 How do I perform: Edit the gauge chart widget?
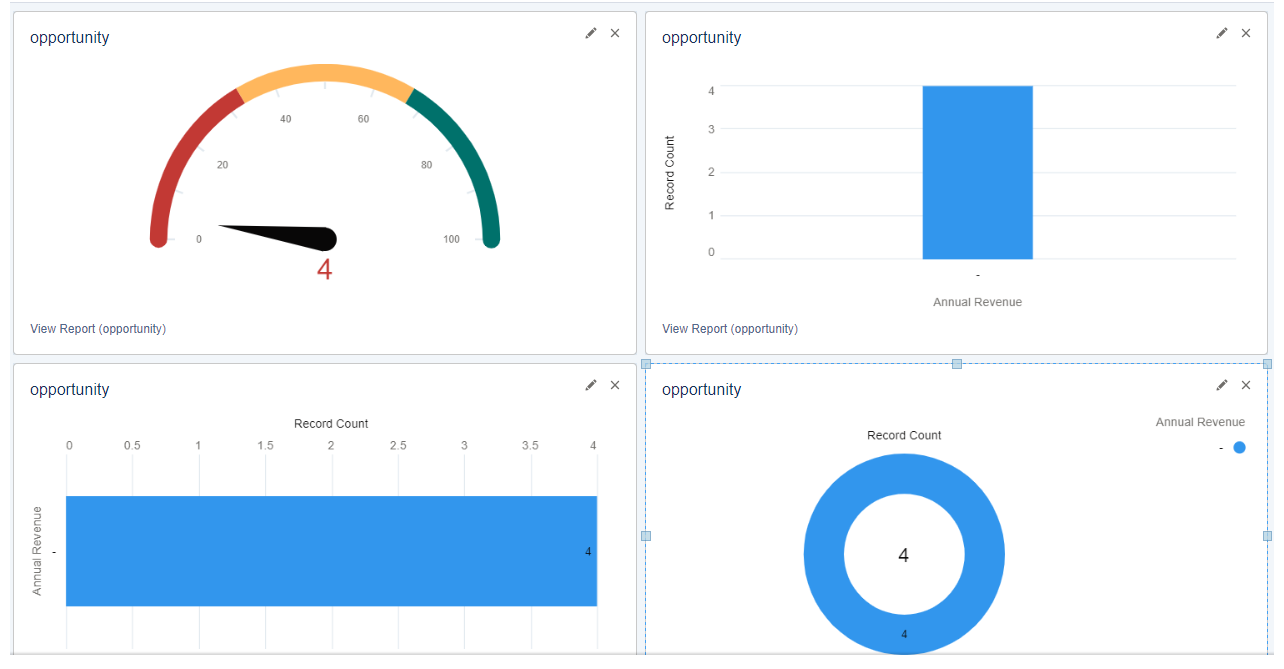[591, 33]
